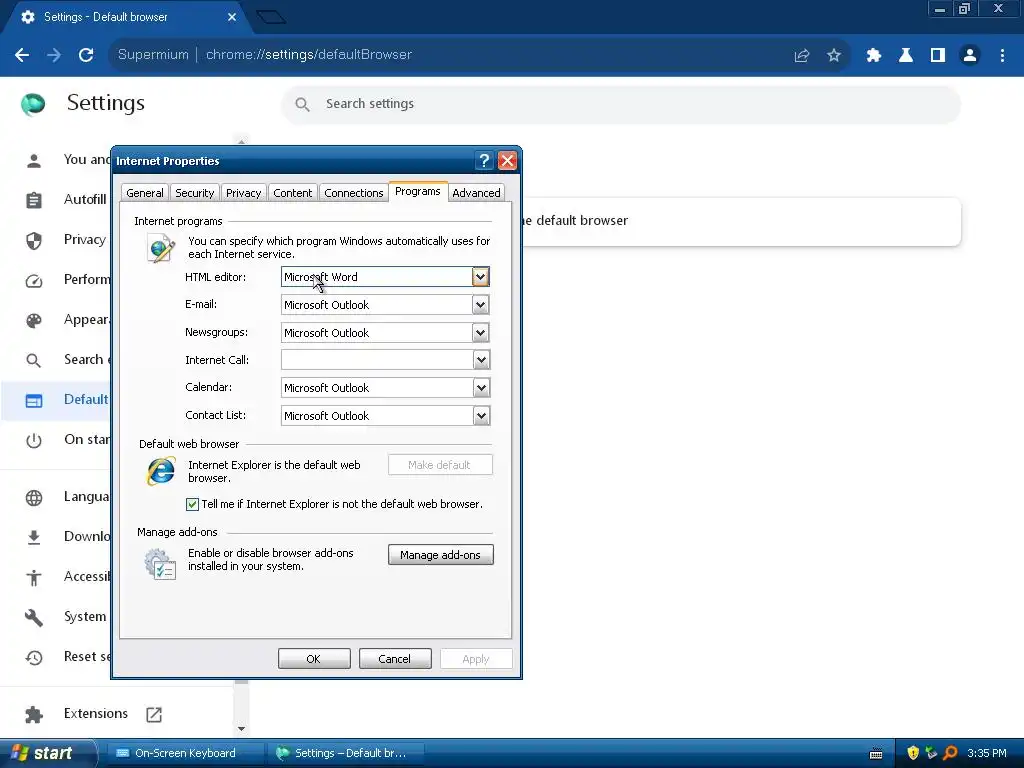This screenshot has height=768, width=1024.
Task: Switch to the Privacy tab in dialog
Action: pyautogui.click(x=244, y=193)
